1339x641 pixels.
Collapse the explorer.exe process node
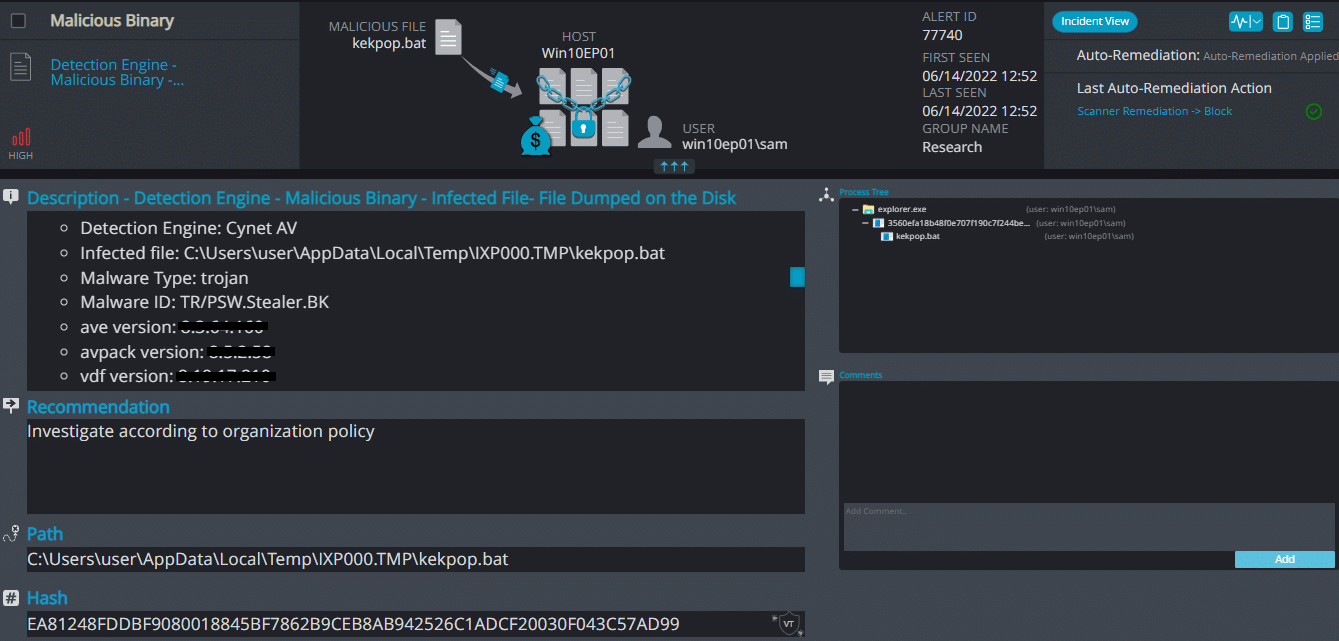click(855, 210)
